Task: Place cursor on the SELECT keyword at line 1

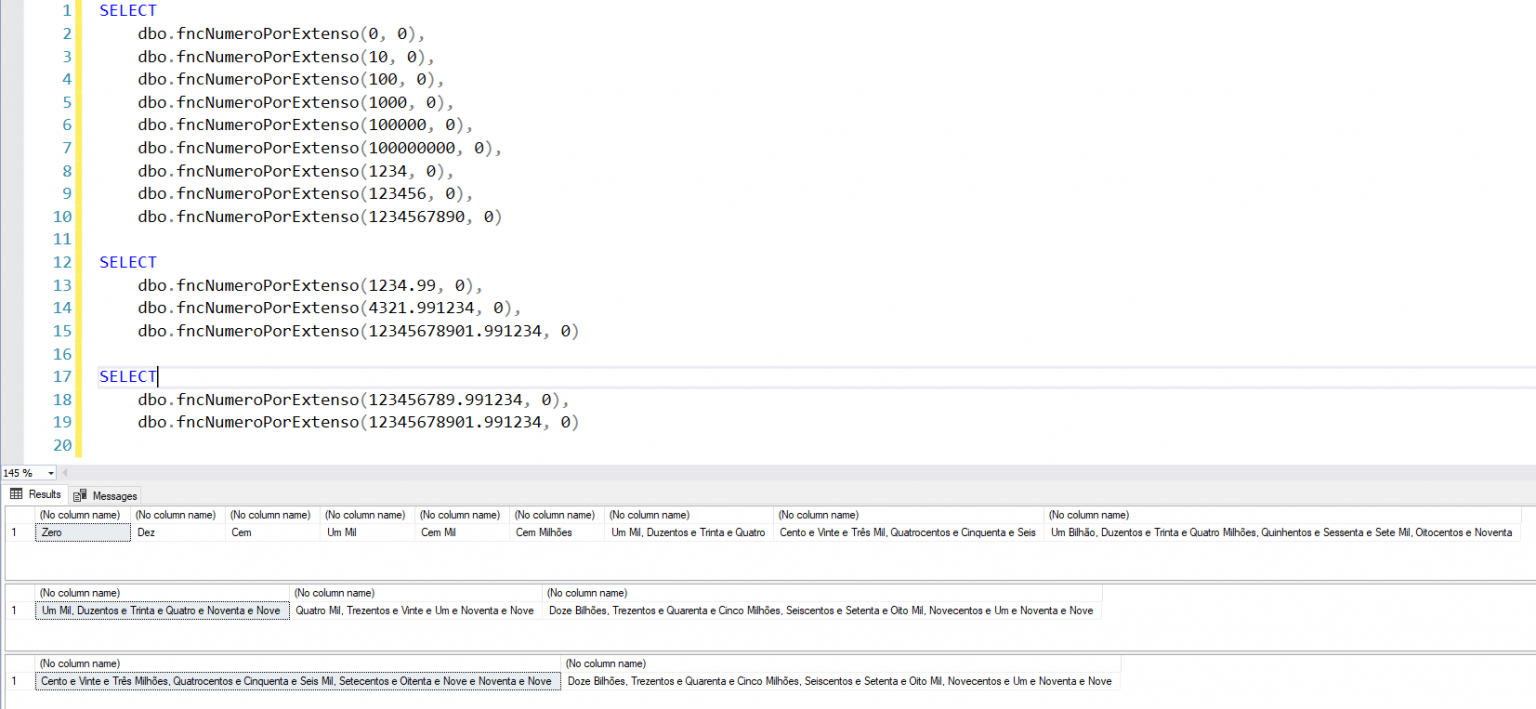Action: [127, 10]
